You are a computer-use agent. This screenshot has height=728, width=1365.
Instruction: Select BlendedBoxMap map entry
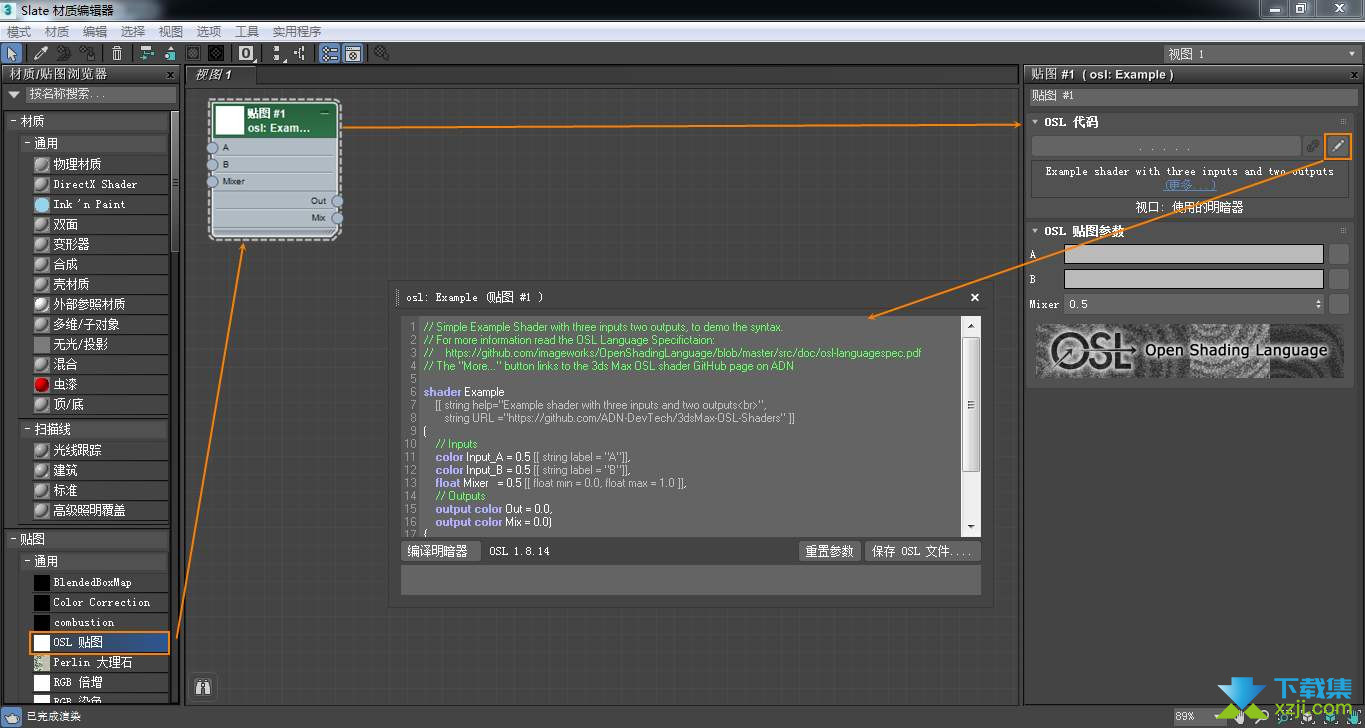point(99,582)
